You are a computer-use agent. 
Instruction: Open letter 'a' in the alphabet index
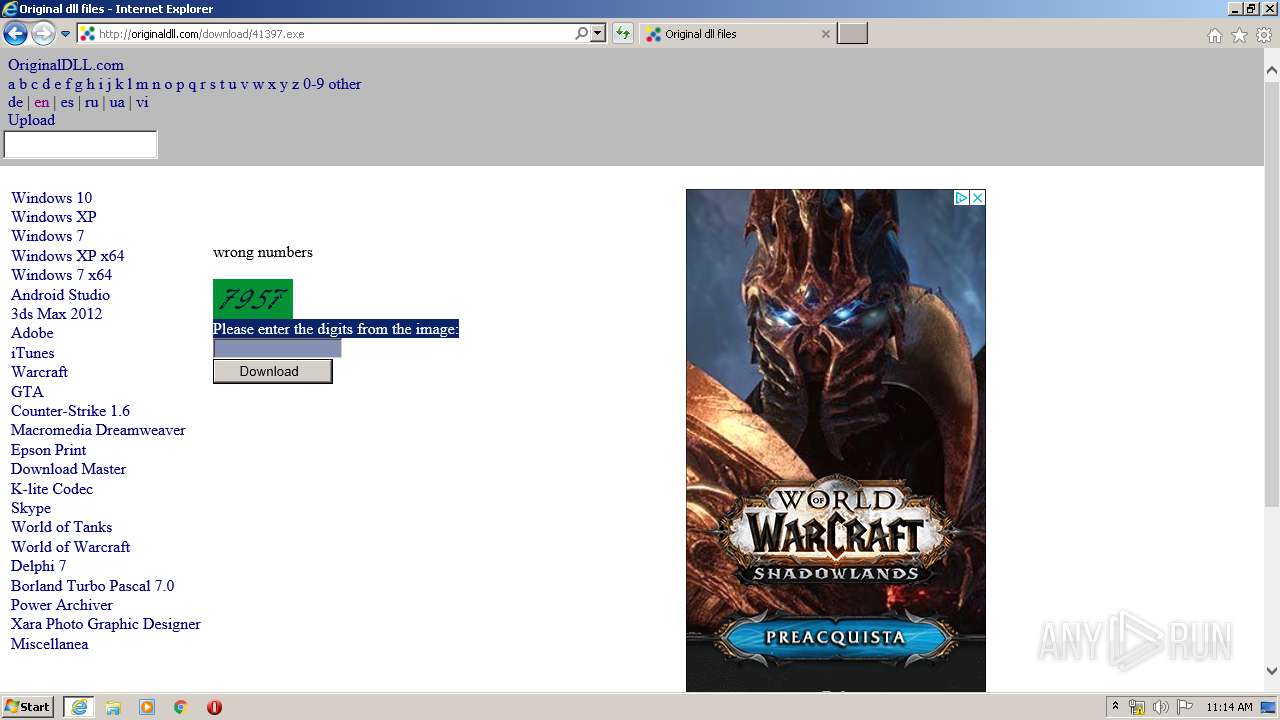coord(12,84)
